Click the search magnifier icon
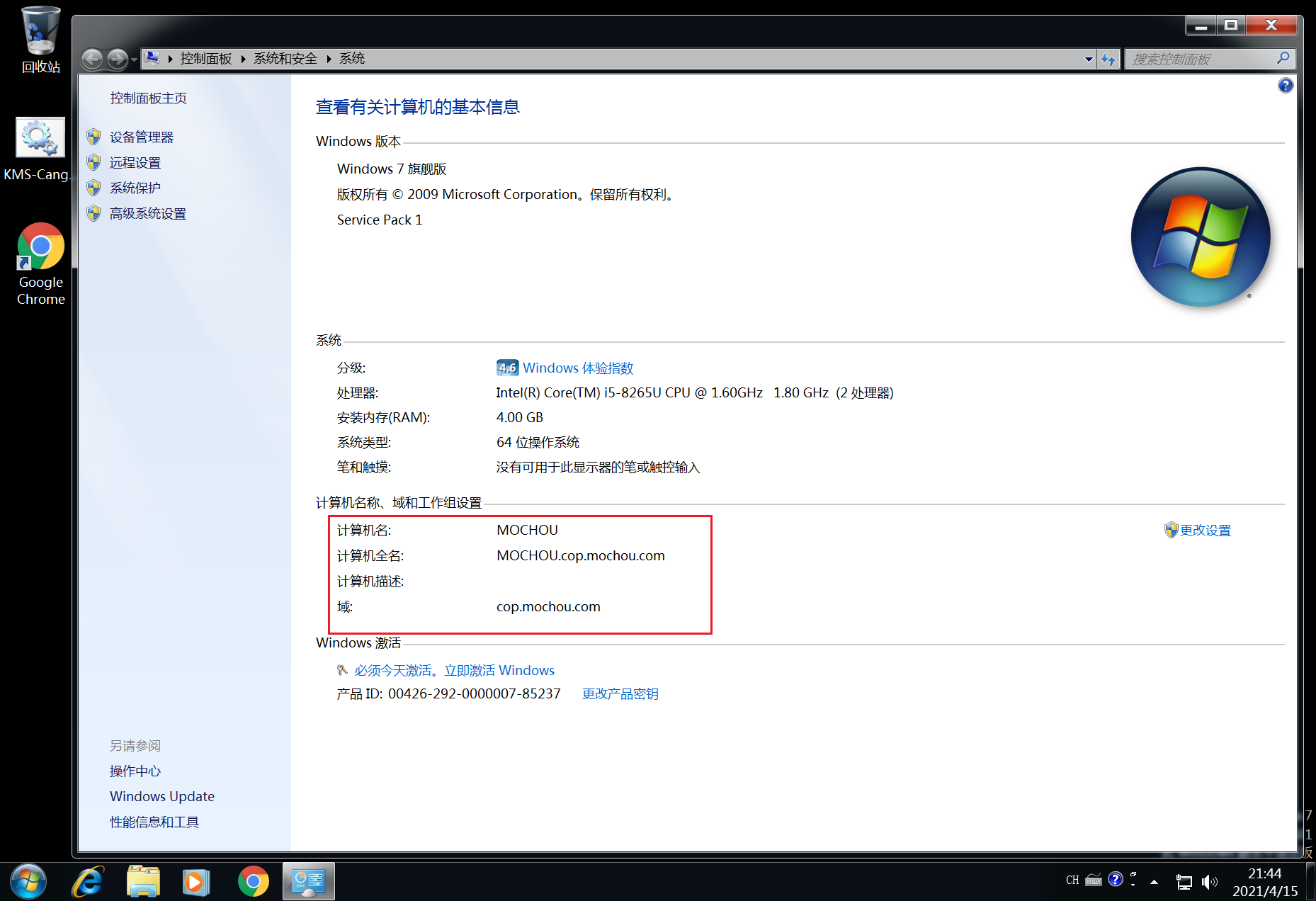The width and height of the screenshot is (1316, 901). (1283, 58)
